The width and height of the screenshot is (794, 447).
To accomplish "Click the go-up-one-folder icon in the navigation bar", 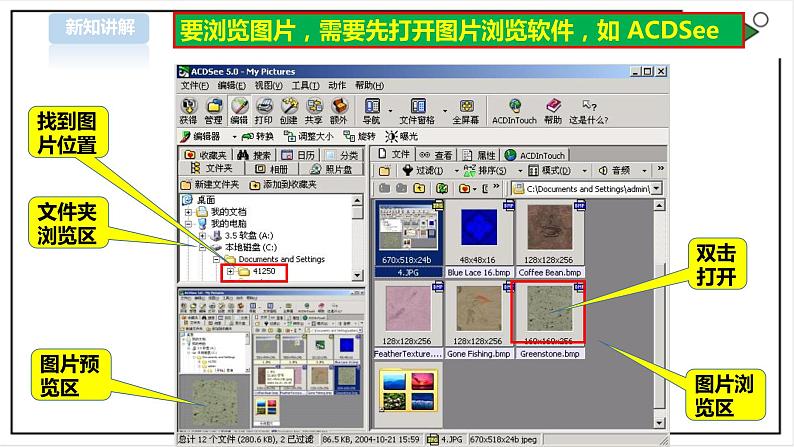I will [419, 188].
